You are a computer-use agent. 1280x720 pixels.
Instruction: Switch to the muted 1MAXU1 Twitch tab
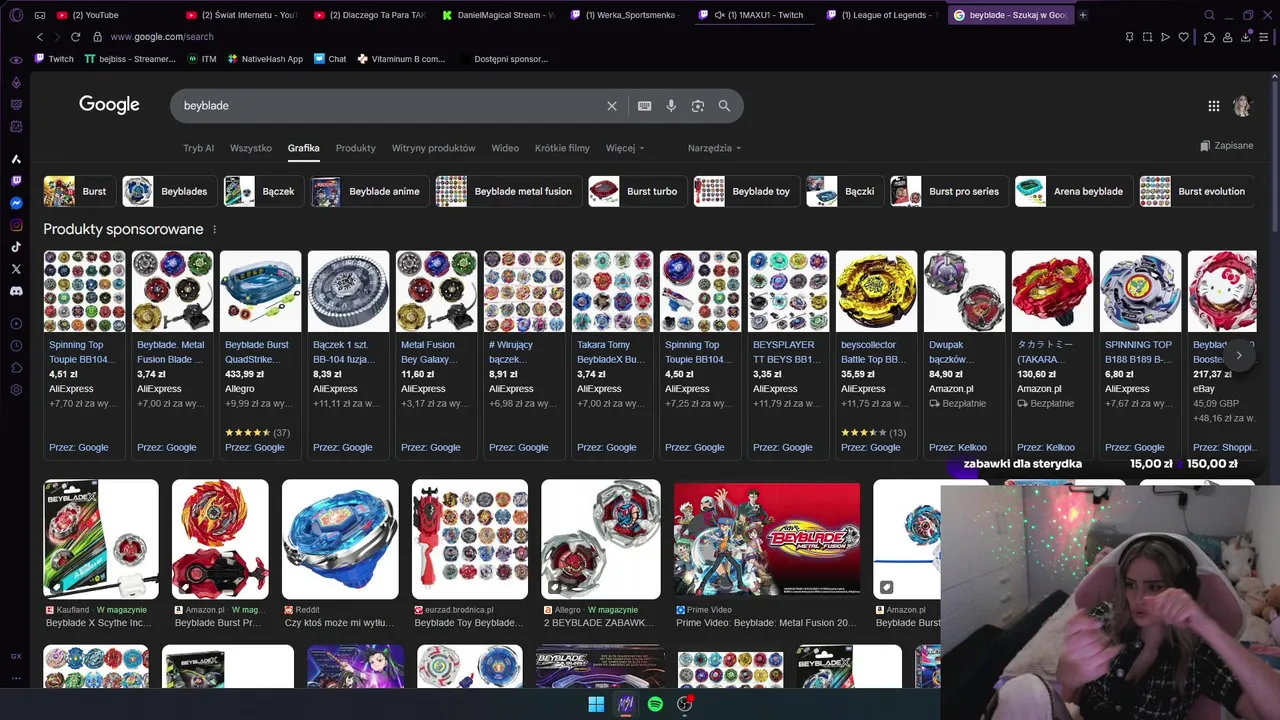[757, 15]
